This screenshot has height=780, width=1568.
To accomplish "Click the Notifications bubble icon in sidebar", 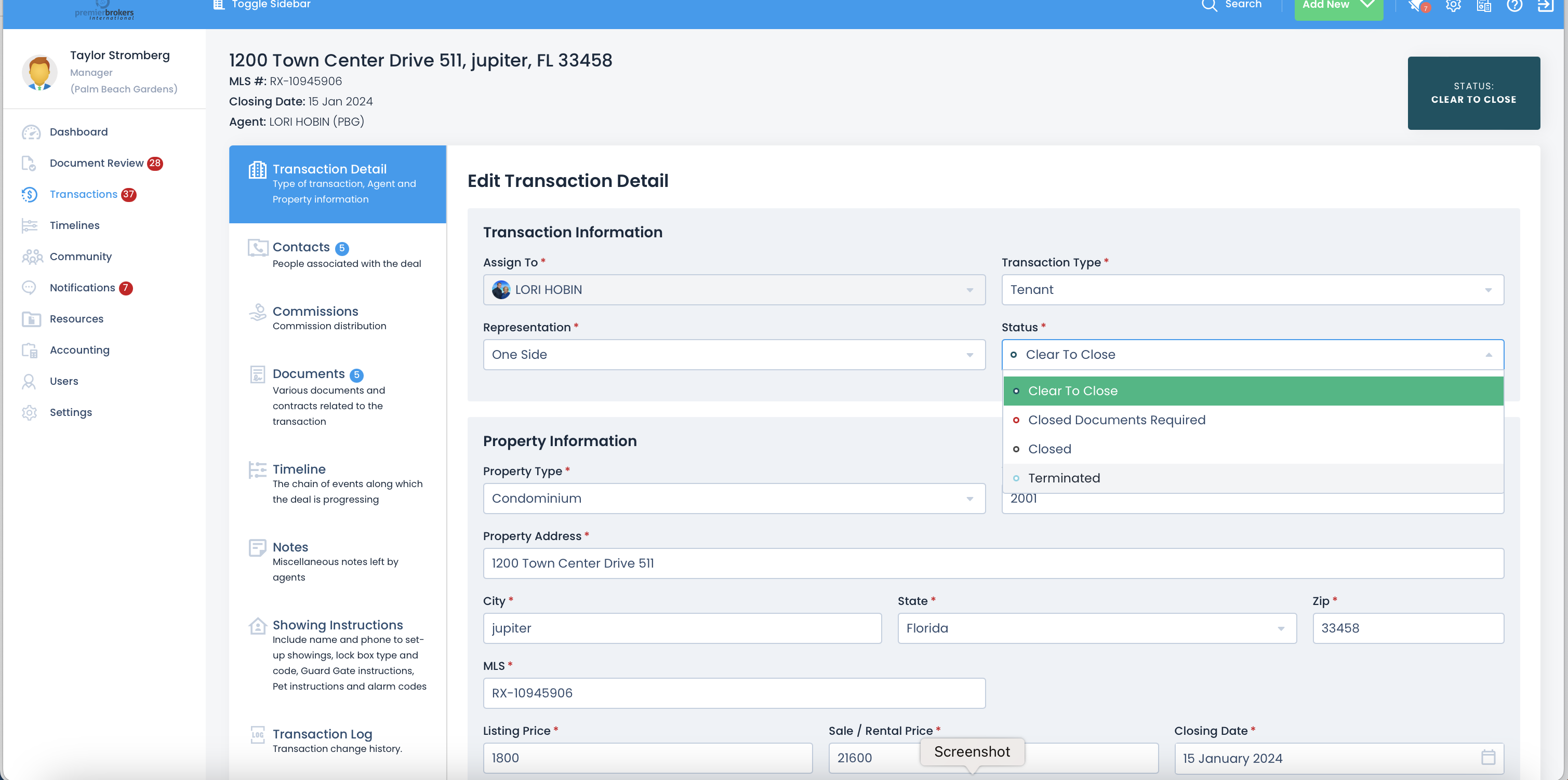I will pyautogui.click(x=29, y=287).
